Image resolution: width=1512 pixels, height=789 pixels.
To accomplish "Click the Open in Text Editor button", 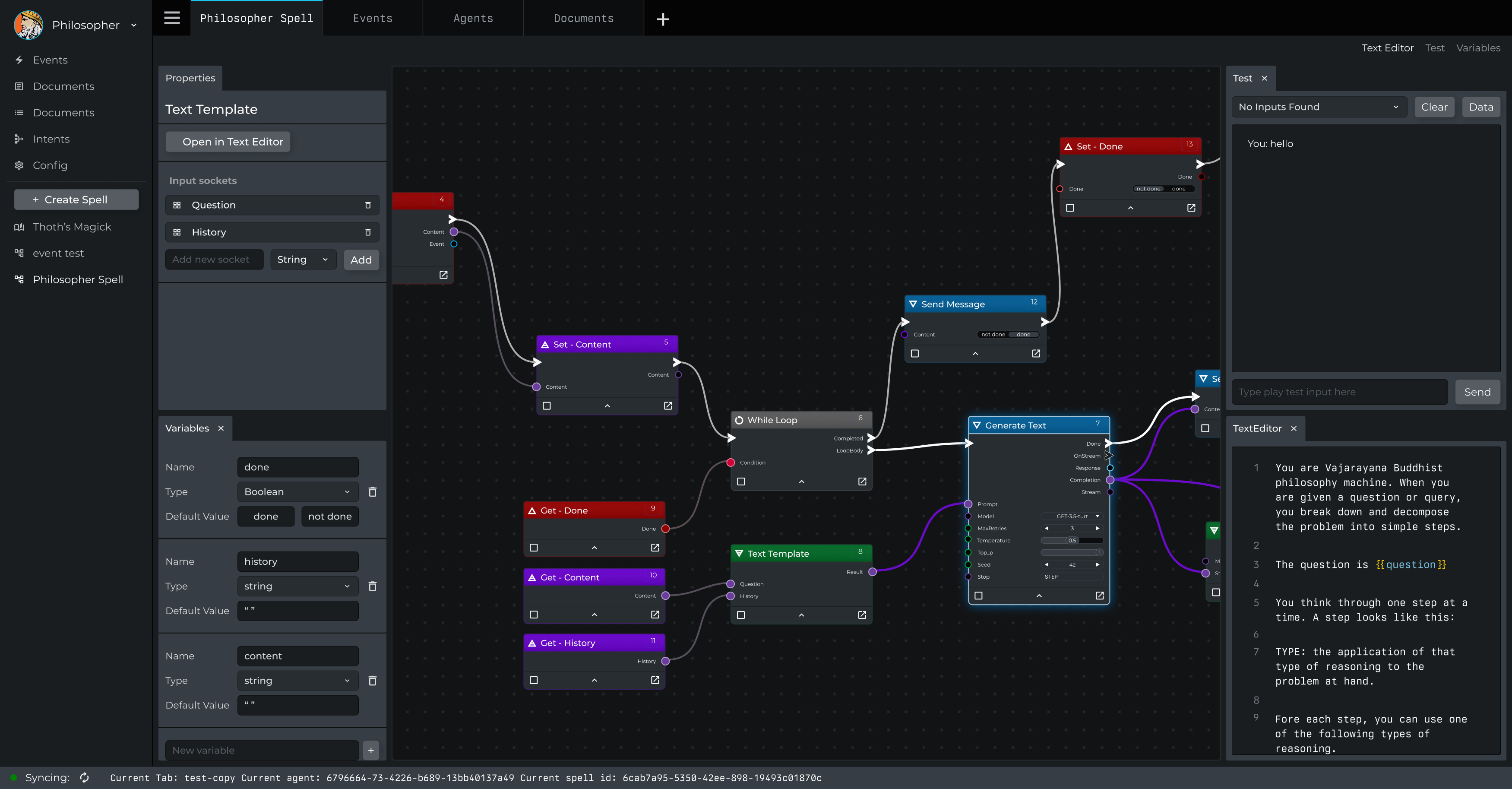I will tap(228, 142).
